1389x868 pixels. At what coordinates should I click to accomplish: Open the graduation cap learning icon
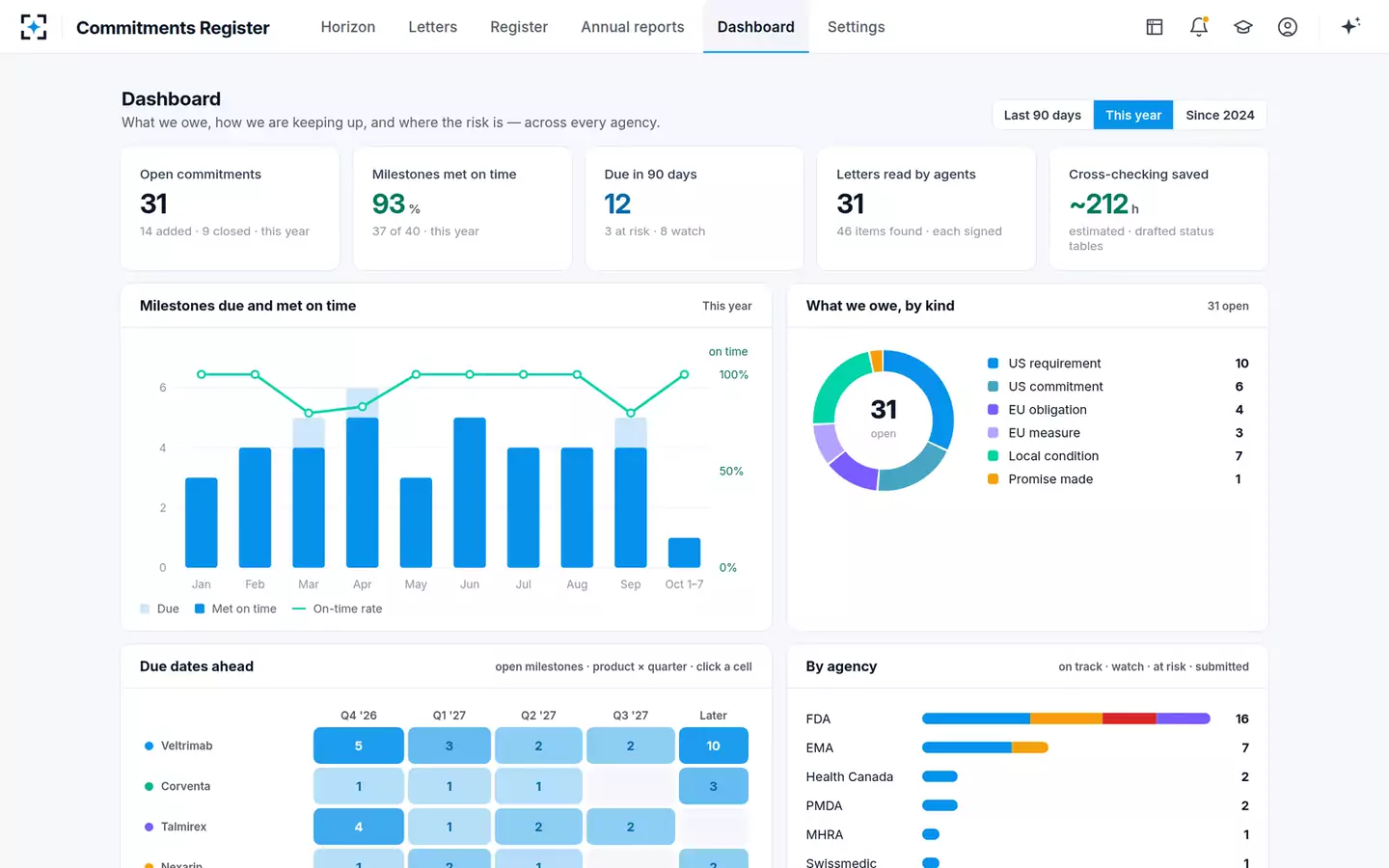click(1243, 27)
